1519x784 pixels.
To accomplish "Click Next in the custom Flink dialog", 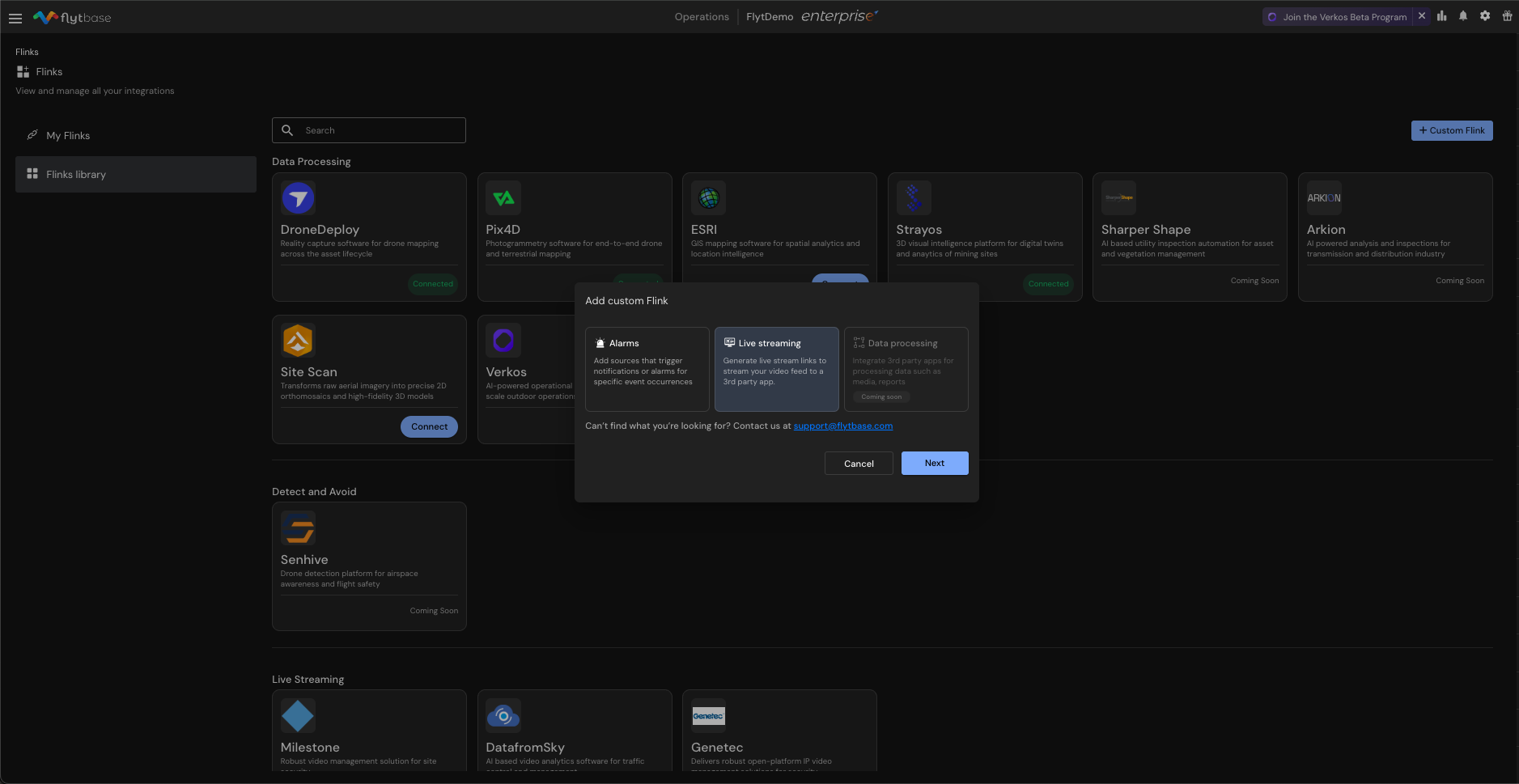I will (935, 463).
